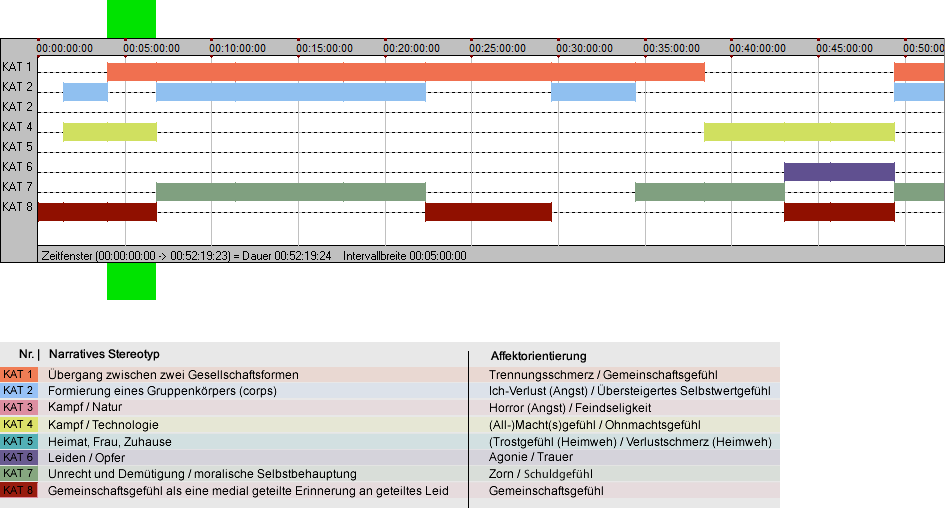Click the 00:05:00:00 time ruler label
This screenshot has height=530, width=945.
pos(151,48)
